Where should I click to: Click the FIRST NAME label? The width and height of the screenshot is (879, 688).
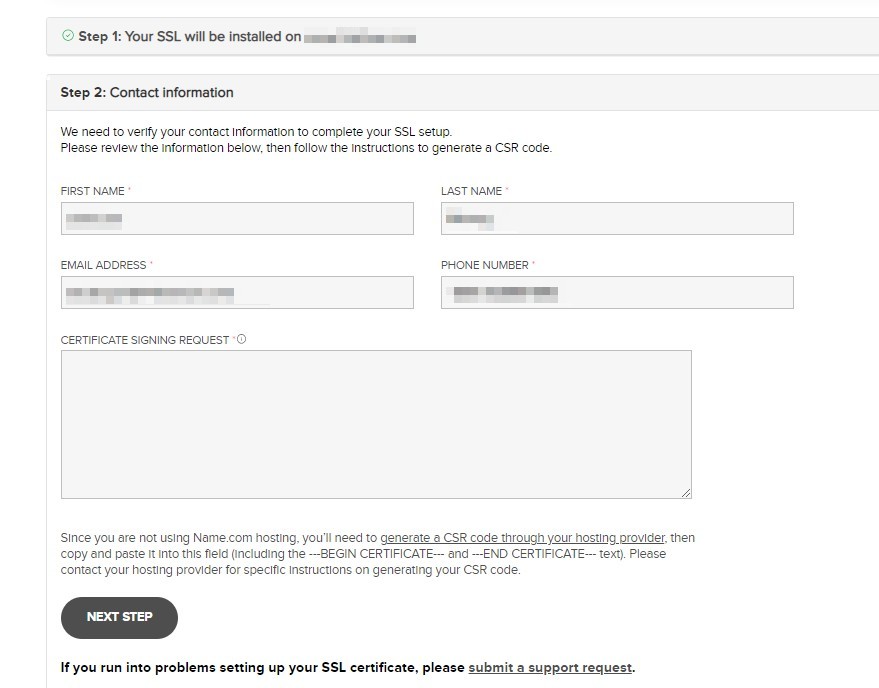tap(92, 191)
